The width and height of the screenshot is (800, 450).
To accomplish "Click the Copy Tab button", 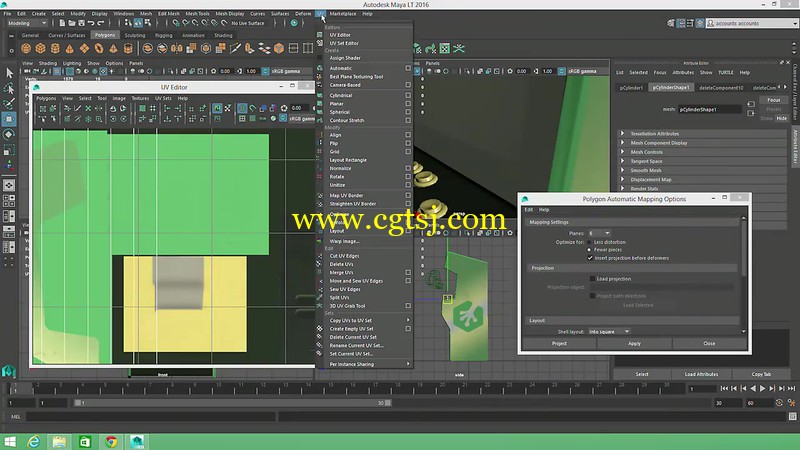I will point(761,374).
